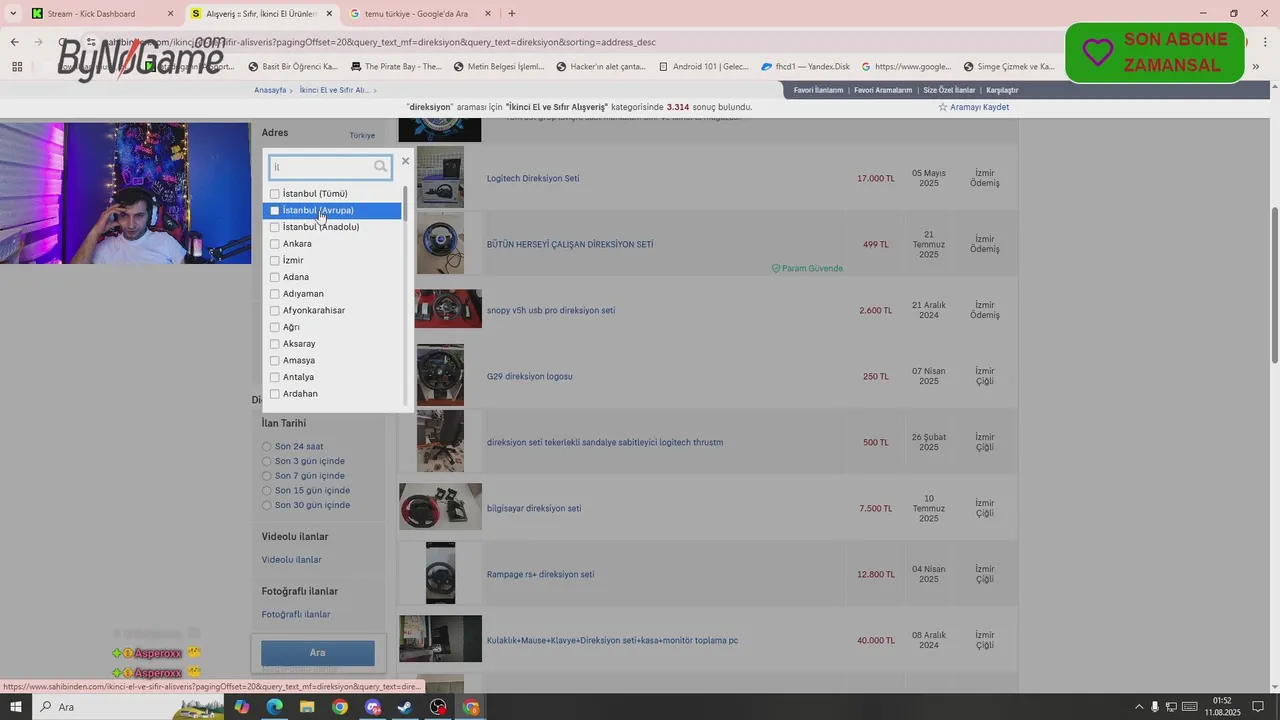Image resolution: width=1280 pixels, height=720 pixels.
Task: Click İkinci El ve Sıfır Alı... breadcrumb
Action: tap(335, 90)
